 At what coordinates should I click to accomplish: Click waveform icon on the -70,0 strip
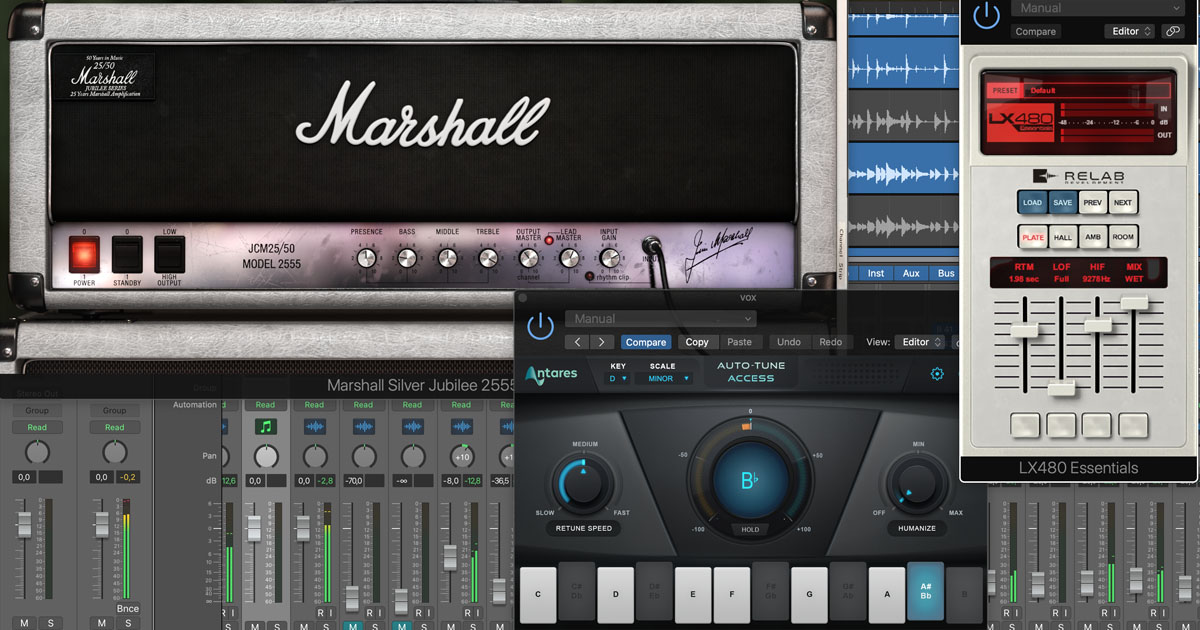(x=363, y=427)
